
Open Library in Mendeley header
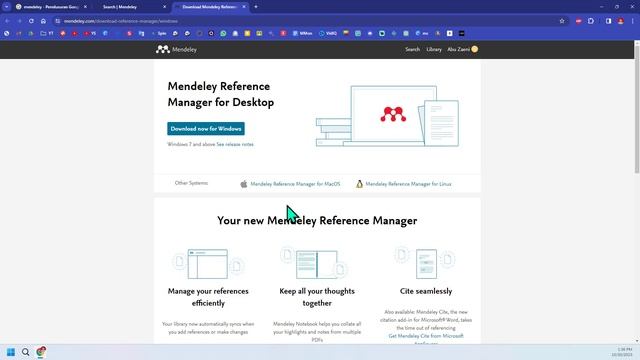(x=434, y=49)
